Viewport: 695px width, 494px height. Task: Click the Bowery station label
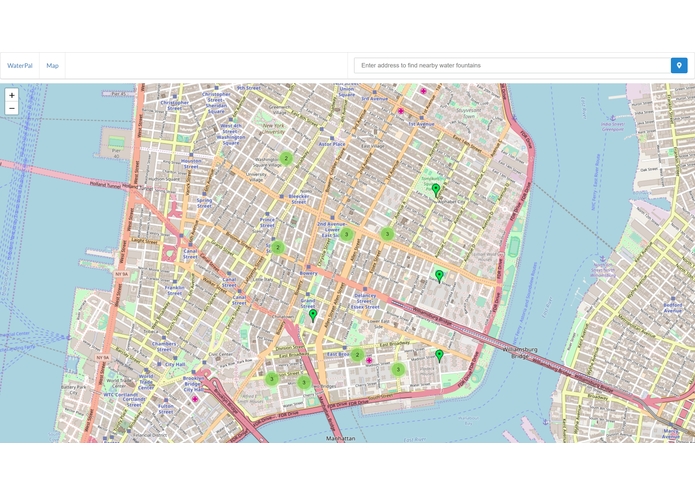308,273
